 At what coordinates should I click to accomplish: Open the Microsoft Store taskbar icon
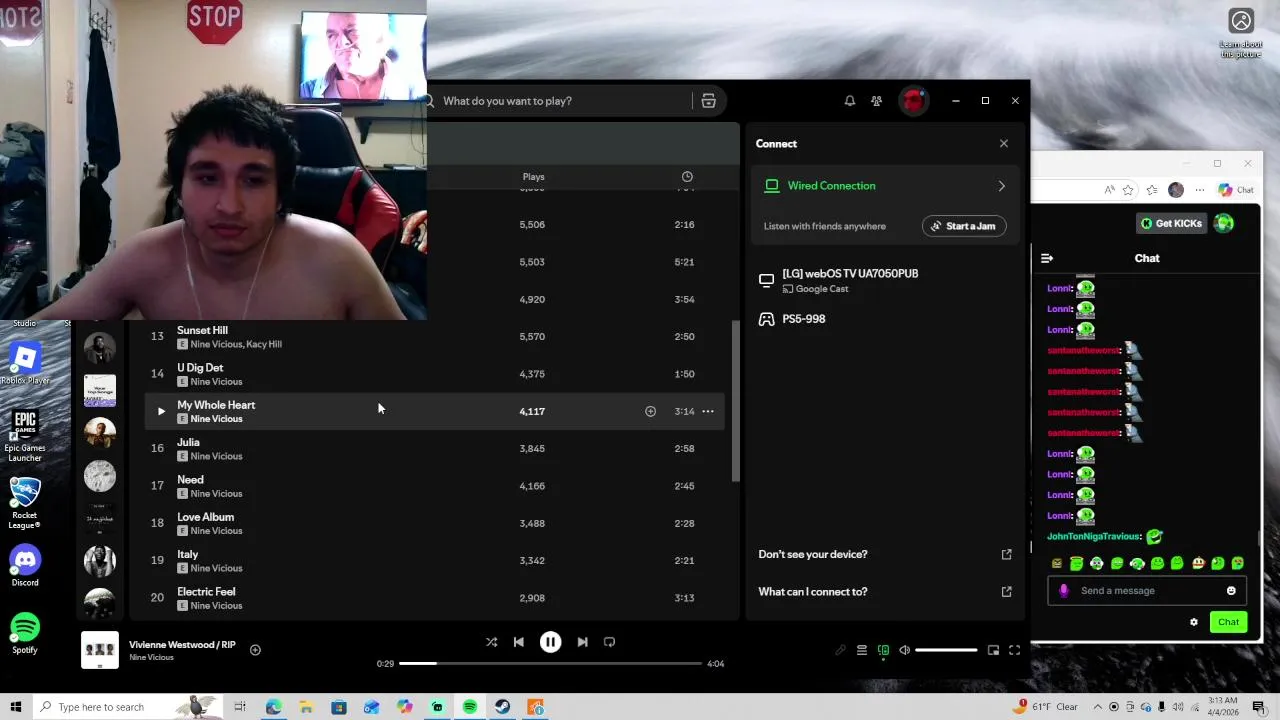pos(339,707)
